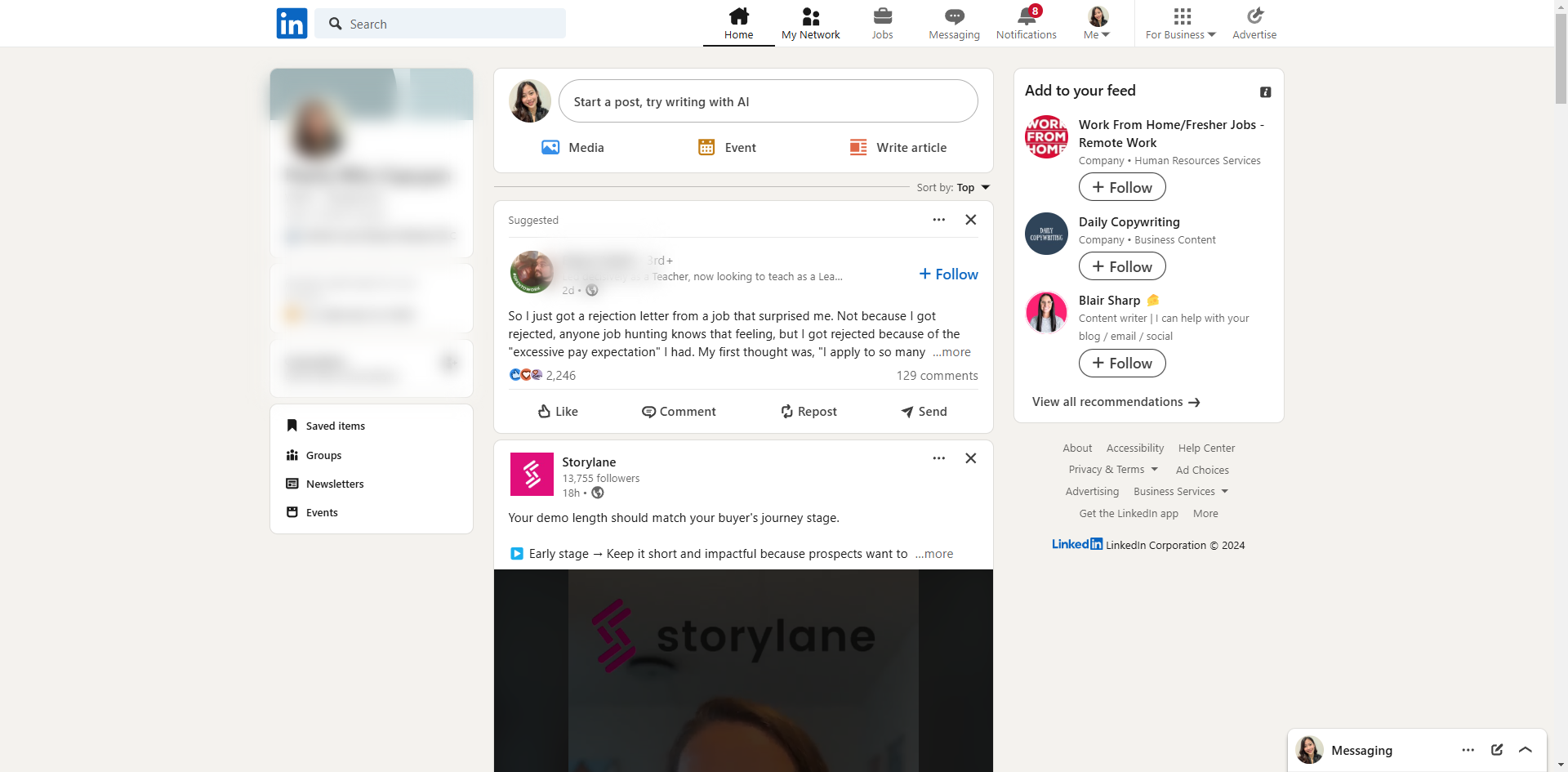Follow Daily Copywriting

tap(1122, 266)
